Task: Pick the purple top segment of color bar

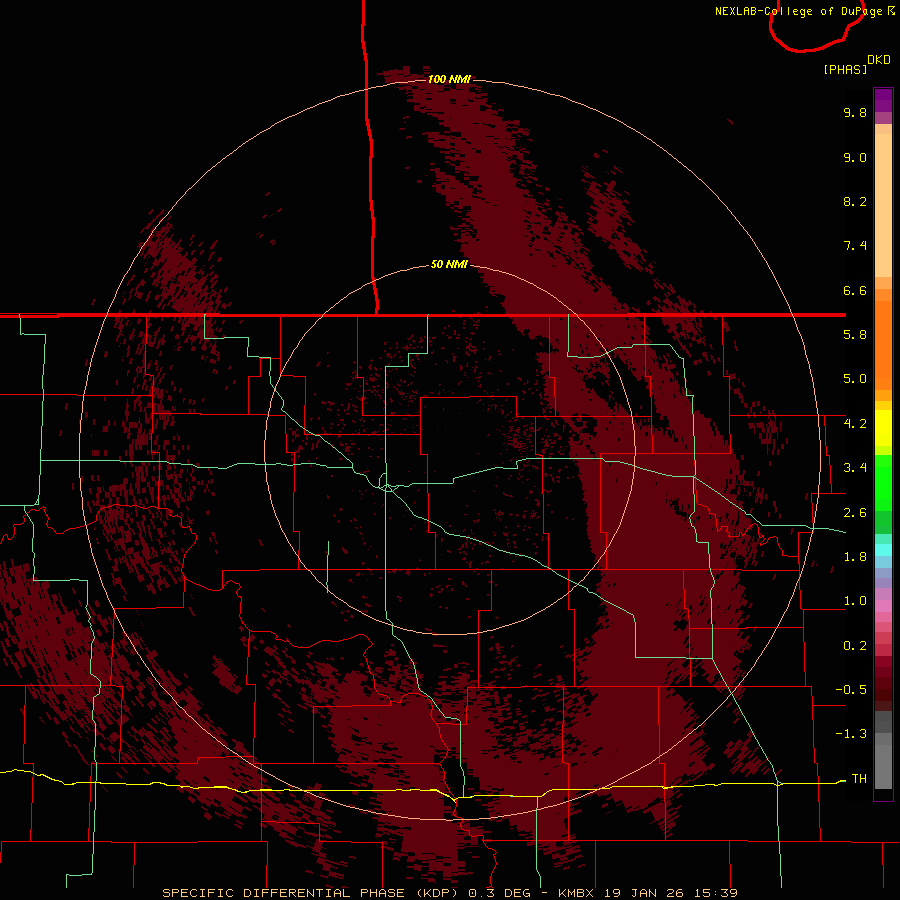Action: [883, 100]
